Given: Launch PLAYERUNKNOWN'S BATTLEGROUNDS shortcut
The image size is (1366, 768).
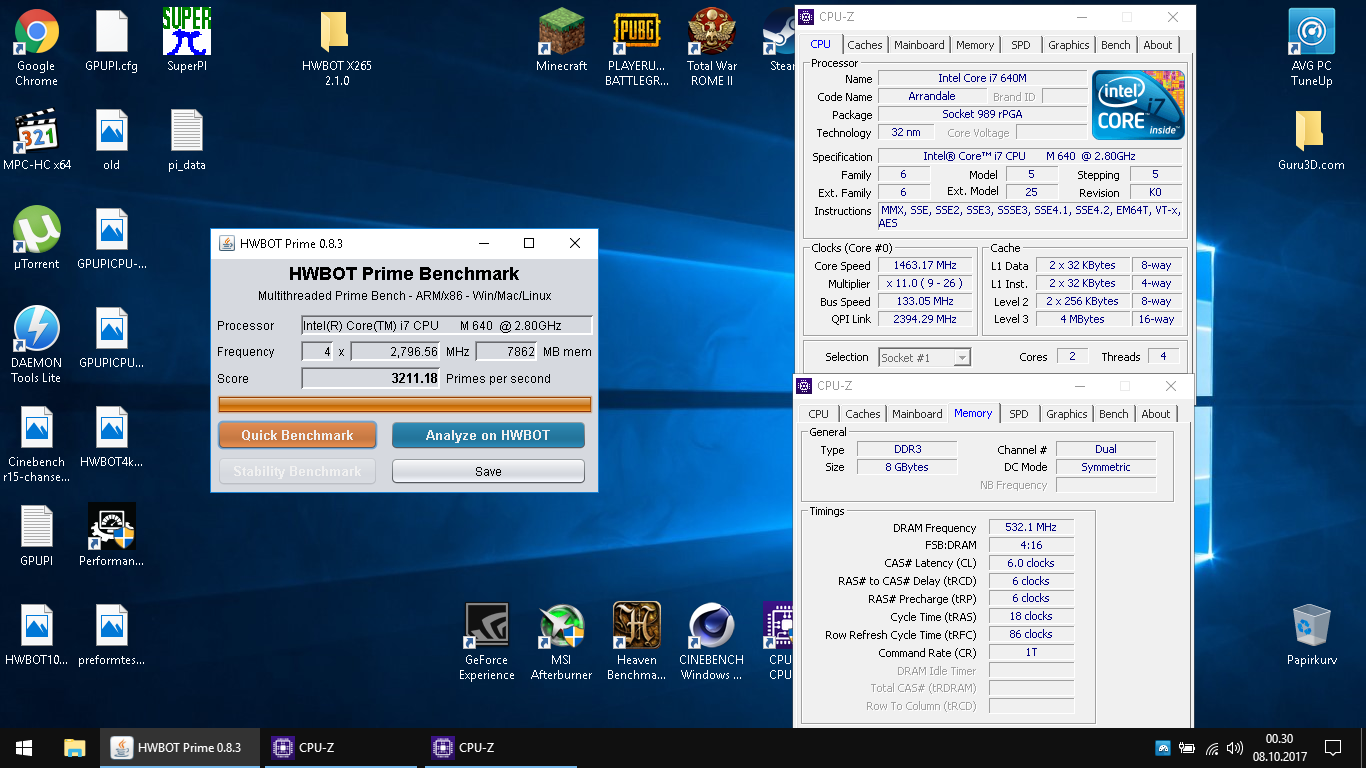Looking at the screenshot, I should [x=637, y=48].
